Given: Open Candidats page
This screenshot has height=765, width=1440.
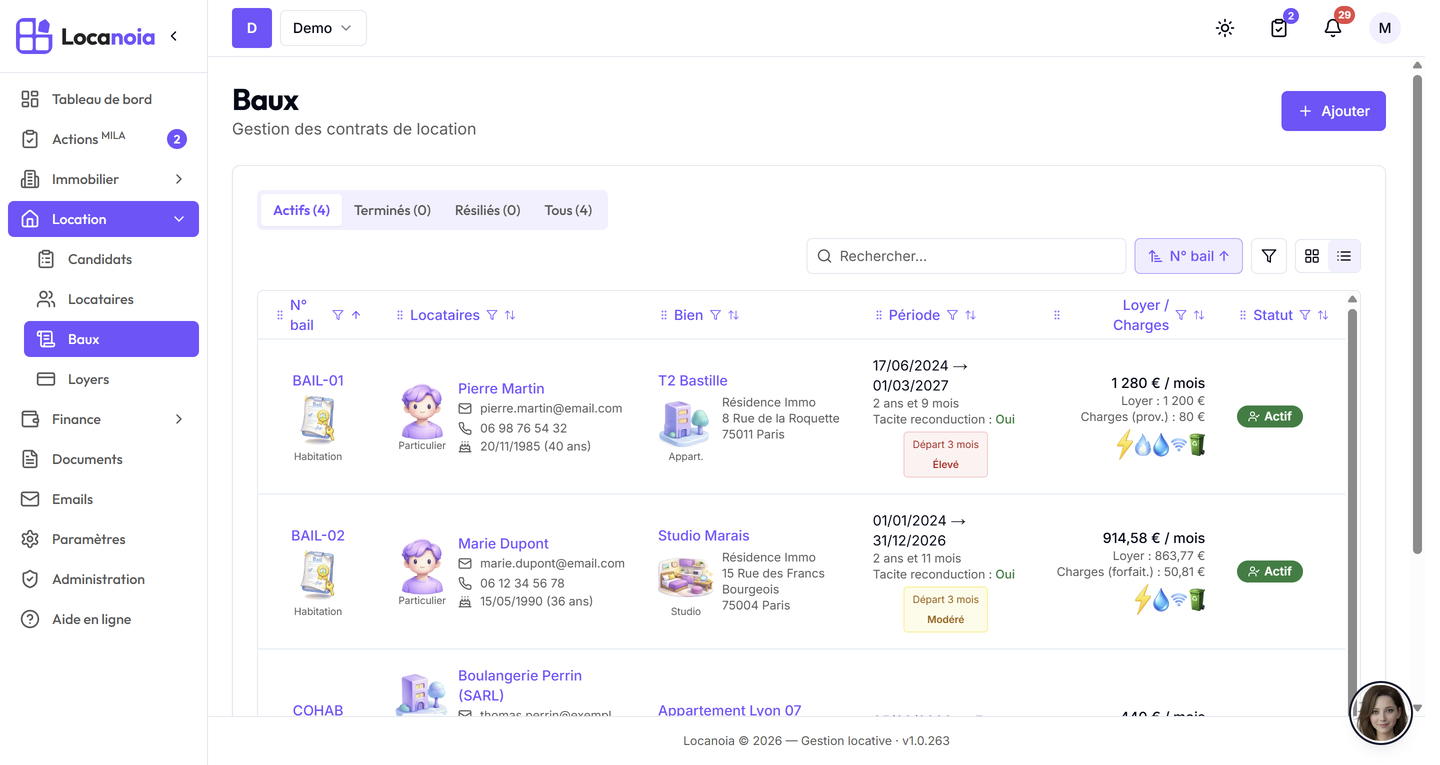Looking at the screenshot, I should (x=111, y=259).
